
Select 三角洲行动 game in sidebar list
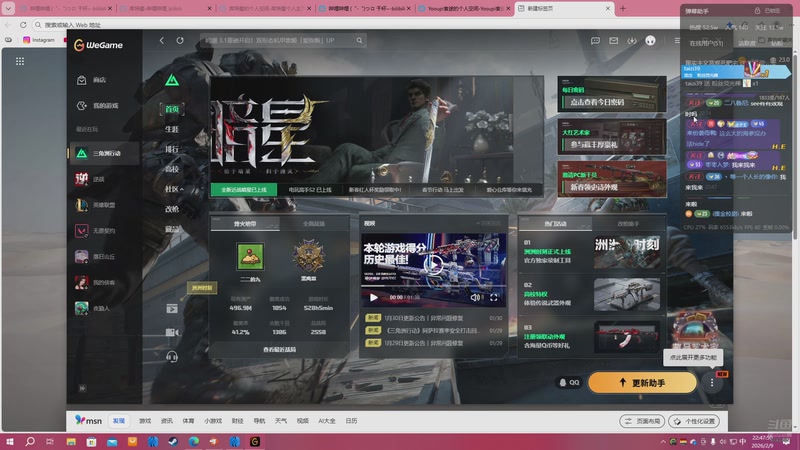pos(104,153)
